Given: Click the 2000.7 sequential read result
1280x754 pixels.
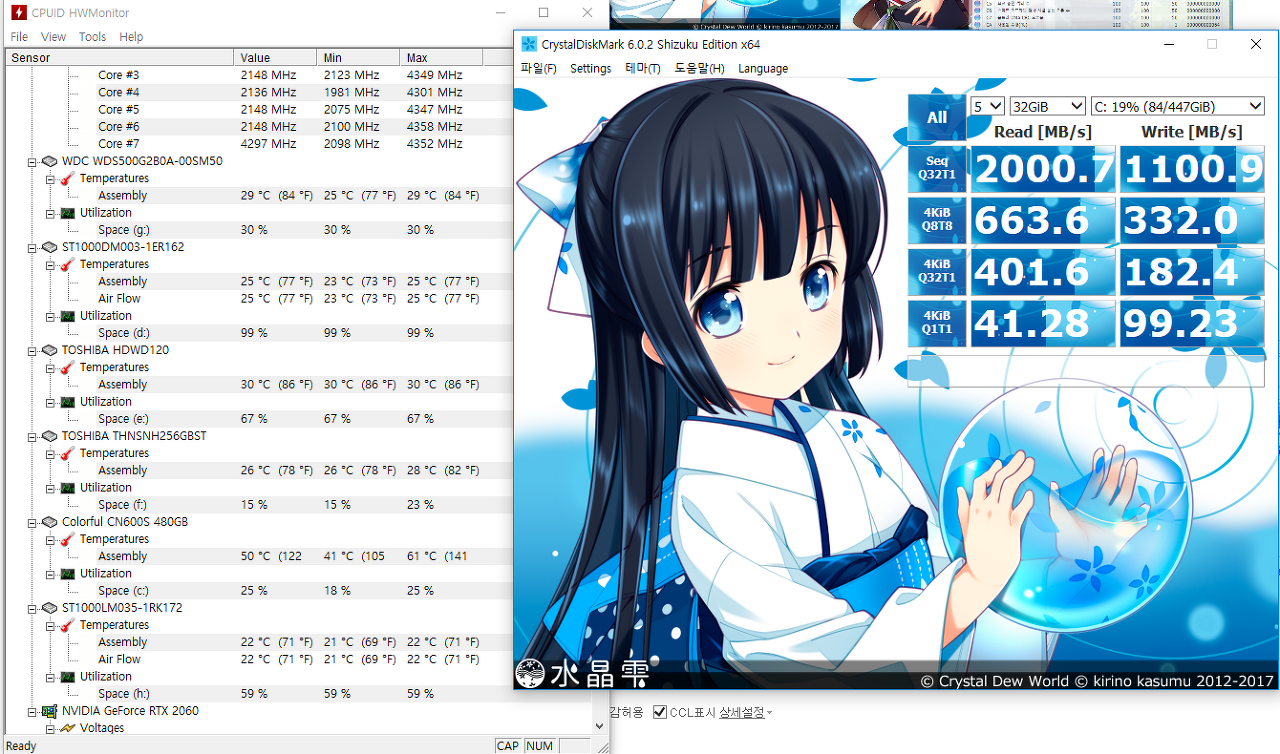Looking at the screenshot, I should (1042, 168).
